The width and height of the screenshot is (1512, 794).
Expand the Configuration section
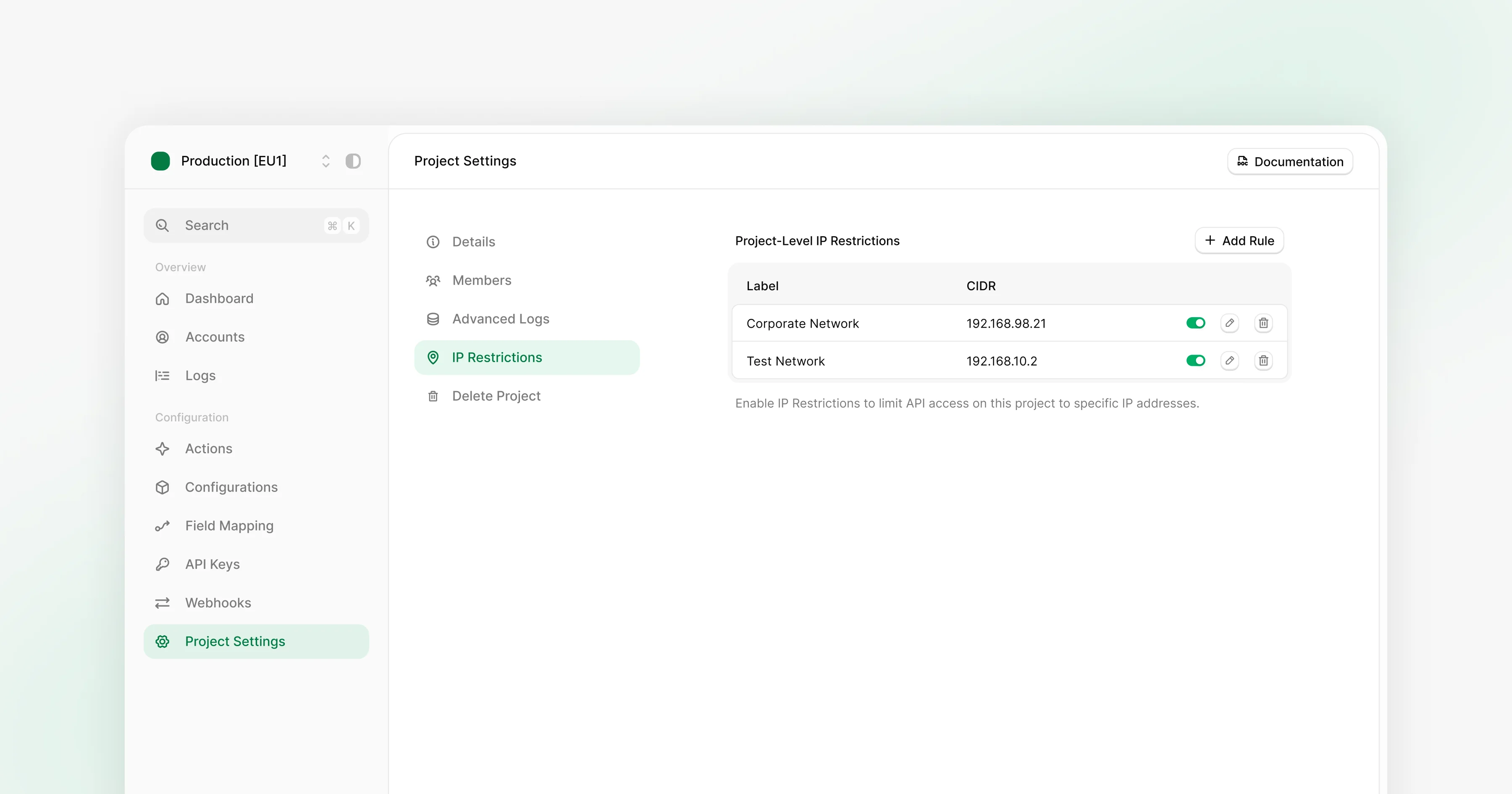click(192, 417)
